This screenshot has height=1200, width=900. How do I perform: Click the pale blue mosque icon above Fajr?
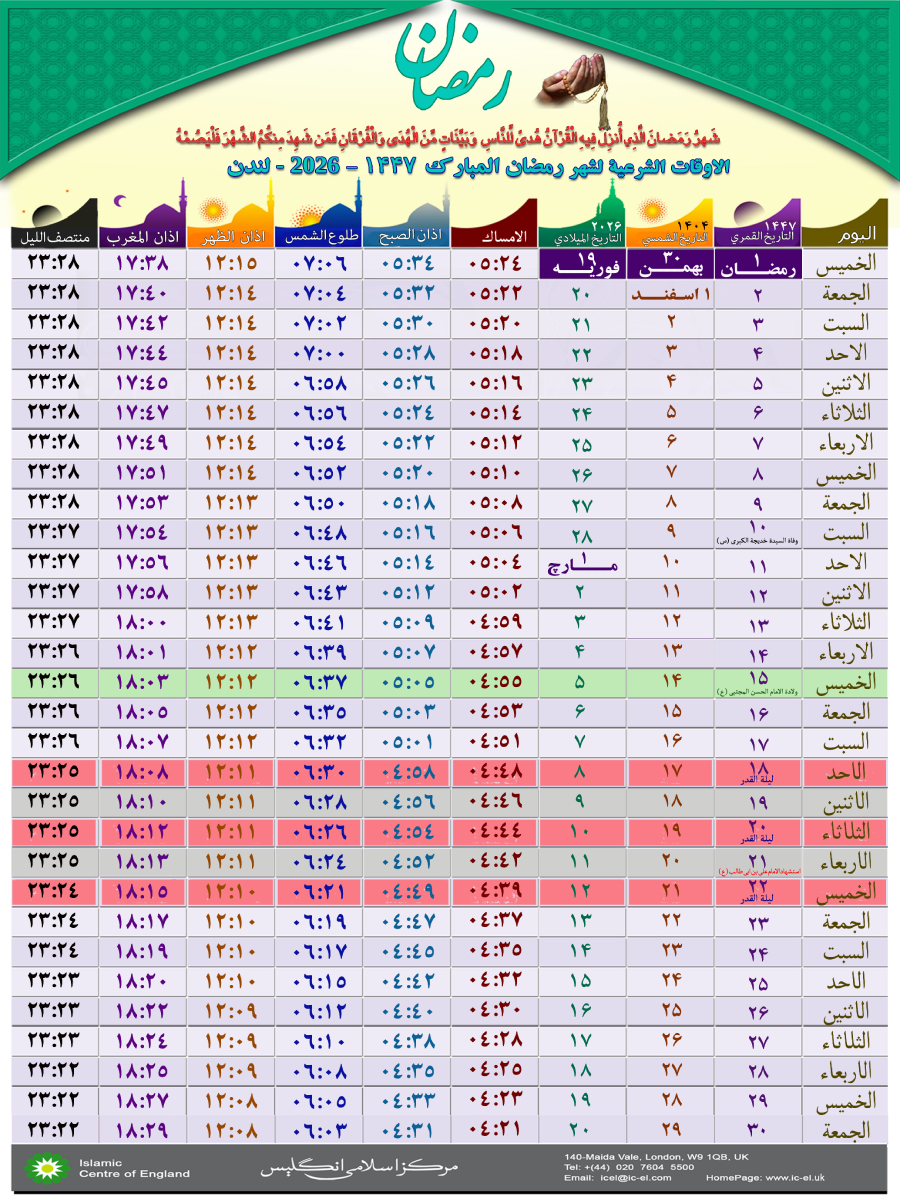tap(405, 212)
